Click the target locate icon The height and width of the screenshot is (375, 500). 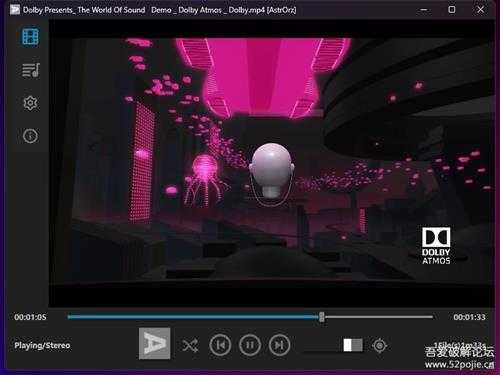click(x=379, y=346)
